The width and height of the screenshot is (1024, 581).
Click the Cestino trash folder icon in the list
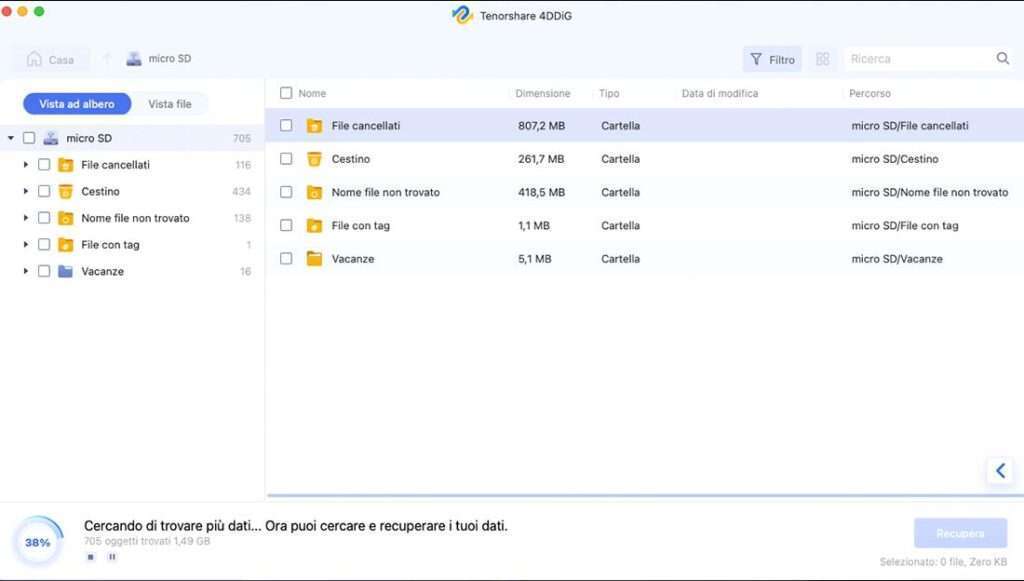[x=314, y=159]
